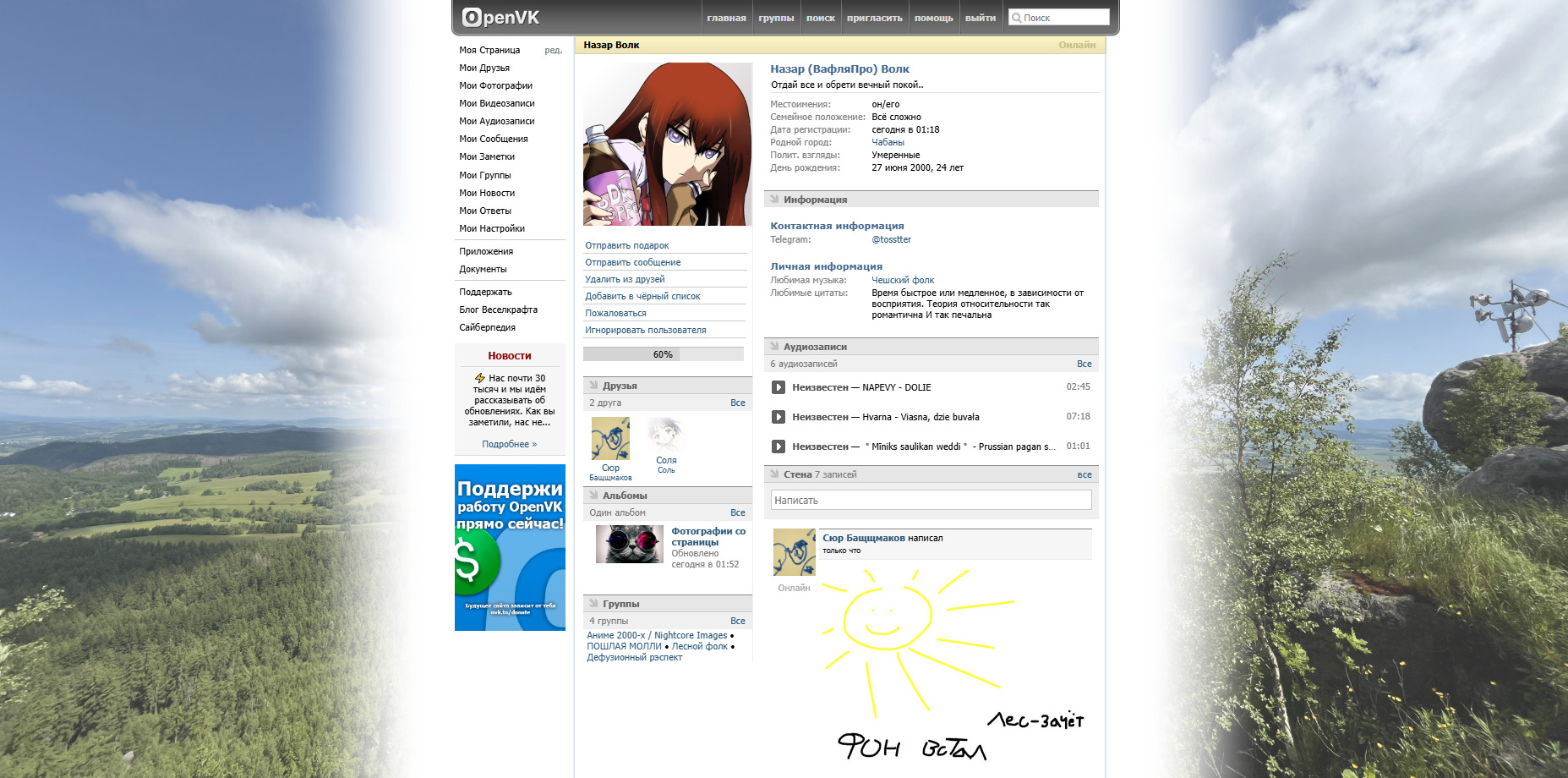The width and height of the screenshot is (1568, 778).
Task: Click the search magnifier icon
Action: [x=1016, y=18]
